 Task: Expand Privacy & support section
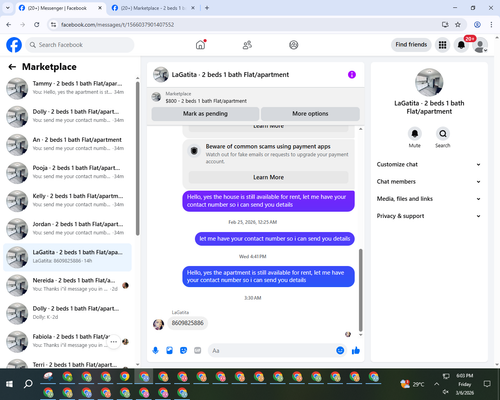[429, 216]
